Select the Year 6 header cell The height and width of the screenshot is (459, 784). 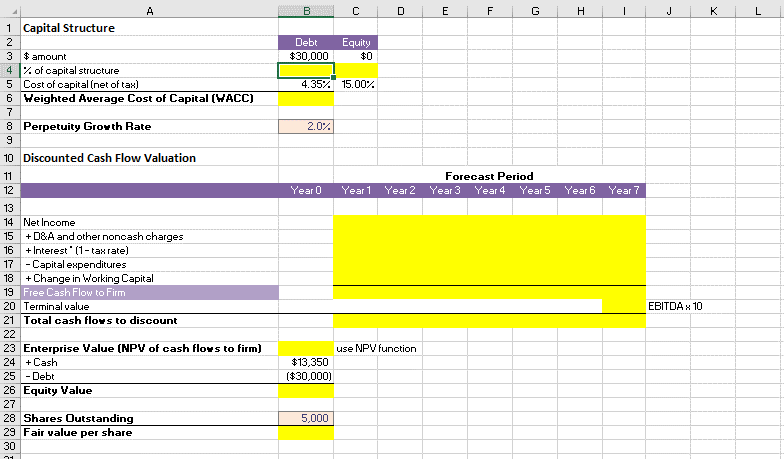pyautogui.click(x=580, y=190)
